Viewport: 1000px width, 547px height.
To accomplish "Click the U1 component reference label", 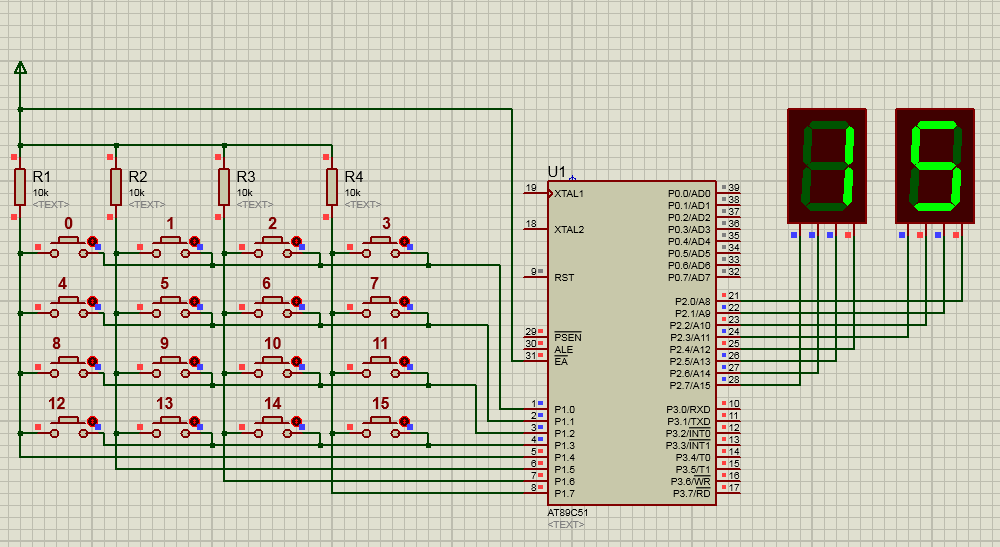I will tap(557, 171).
